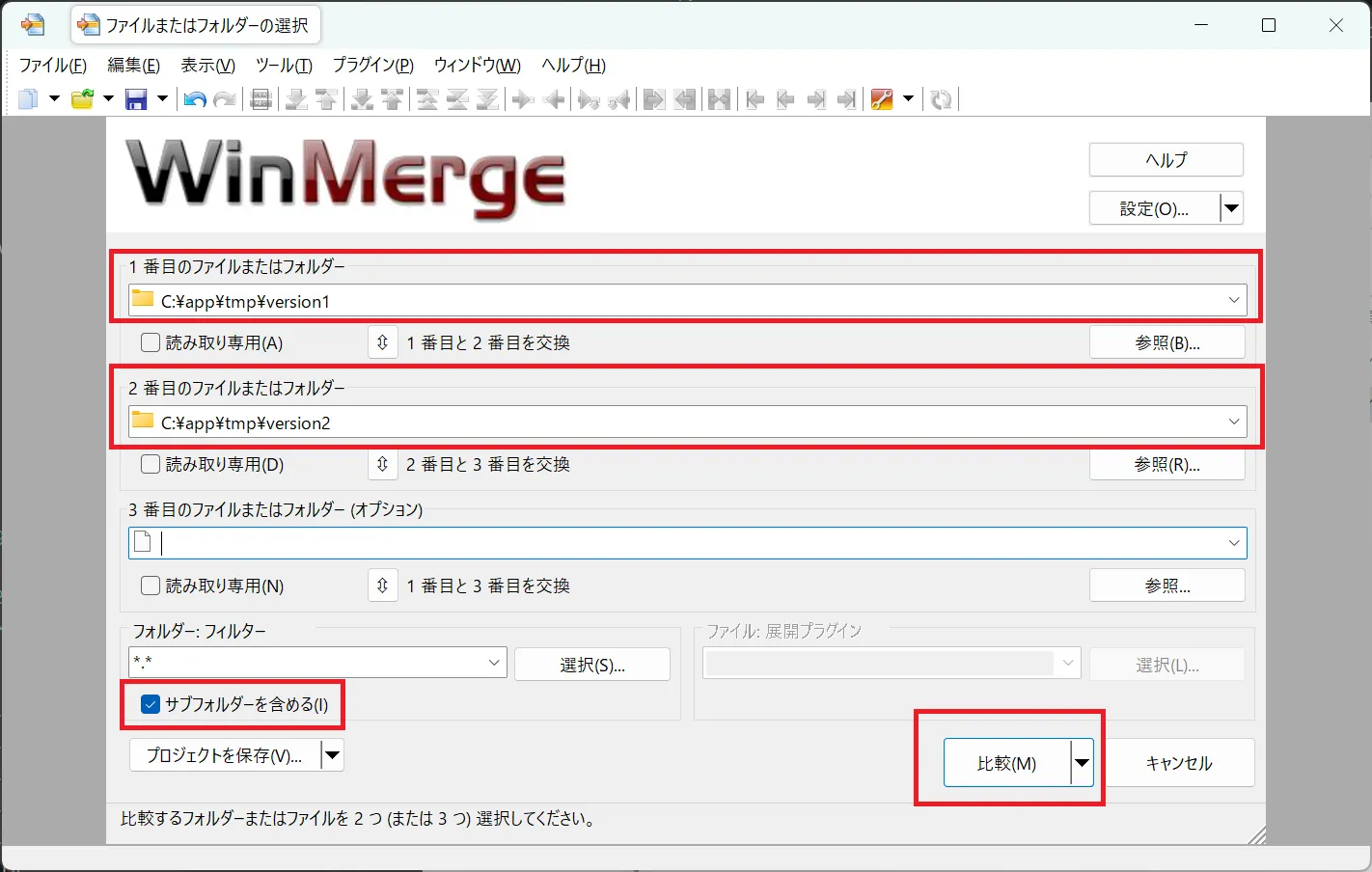Viewport: 1372px width, 872px height.
Task: Click the キャンセル button
Action: point(1178,763)
